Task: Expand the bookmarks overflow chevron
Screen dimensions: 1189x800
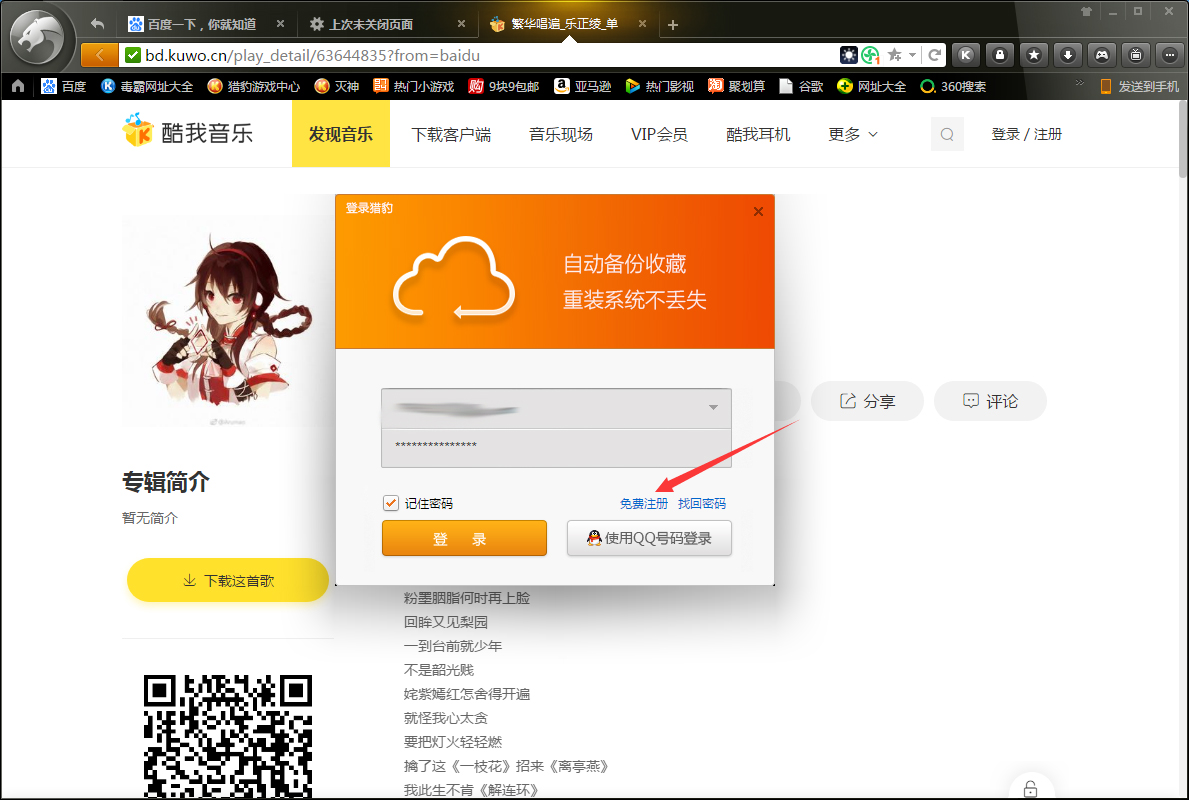Action: click(1079, 83)
